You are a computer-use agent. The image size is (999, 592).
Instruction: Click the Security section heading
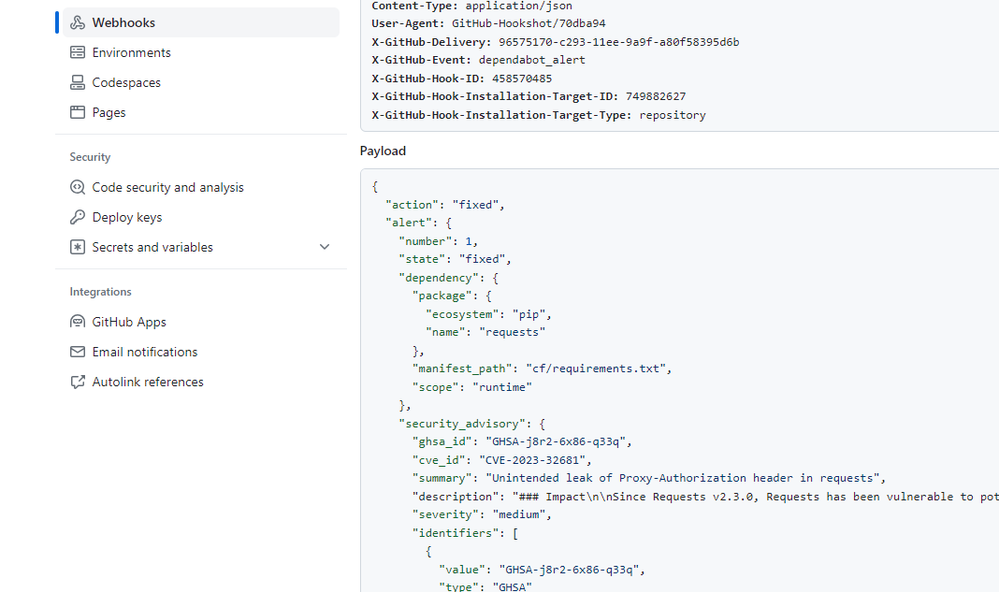pyautogui.click(x=90, y=157)
